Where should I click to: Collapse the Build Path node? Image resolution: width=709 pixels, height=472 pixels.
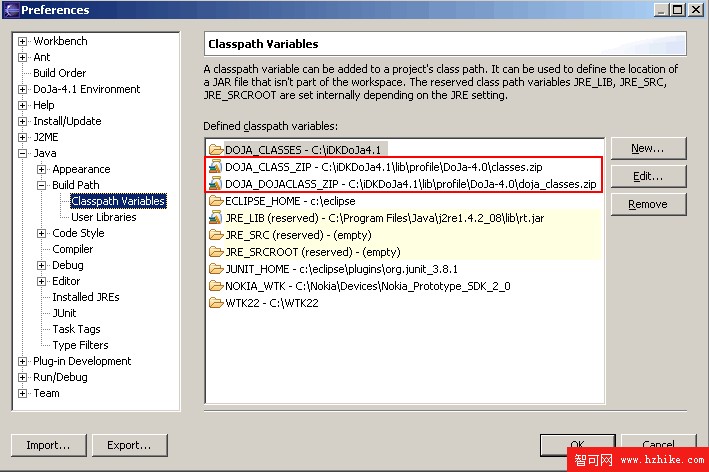pos(41,185)
